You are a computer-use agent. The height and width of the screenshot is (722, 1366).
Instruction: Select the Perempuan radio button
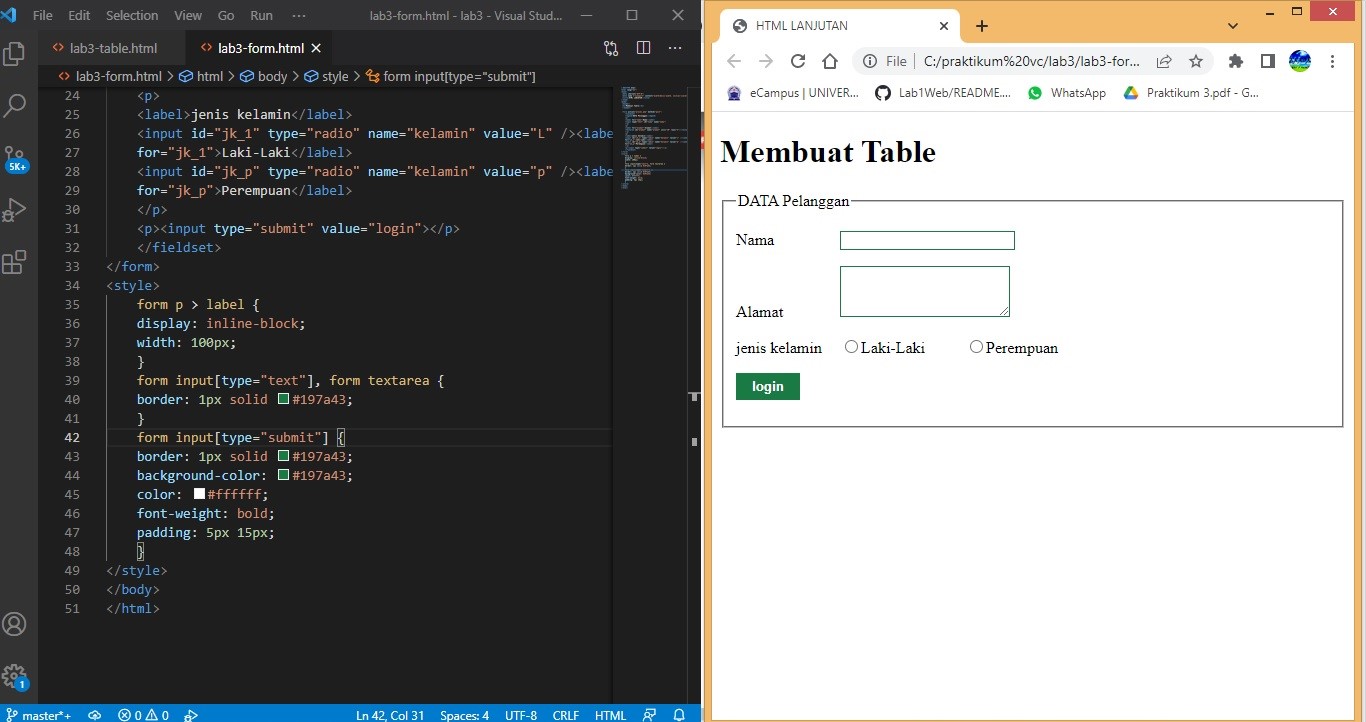click(976, 347)
